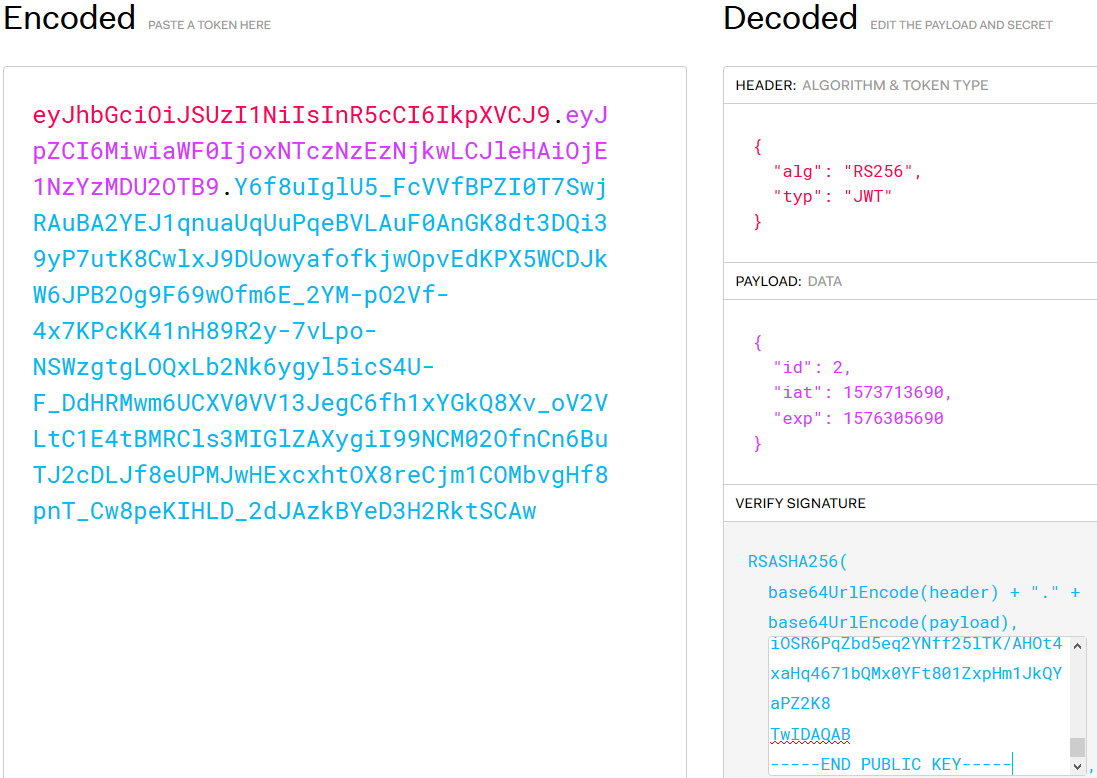The width and height of the screenshot is (1097, 778).
Task: Click the encoded signature line starting "RAuBA2YEJ1qnuaUqUuPqe"
Action: 320,223
